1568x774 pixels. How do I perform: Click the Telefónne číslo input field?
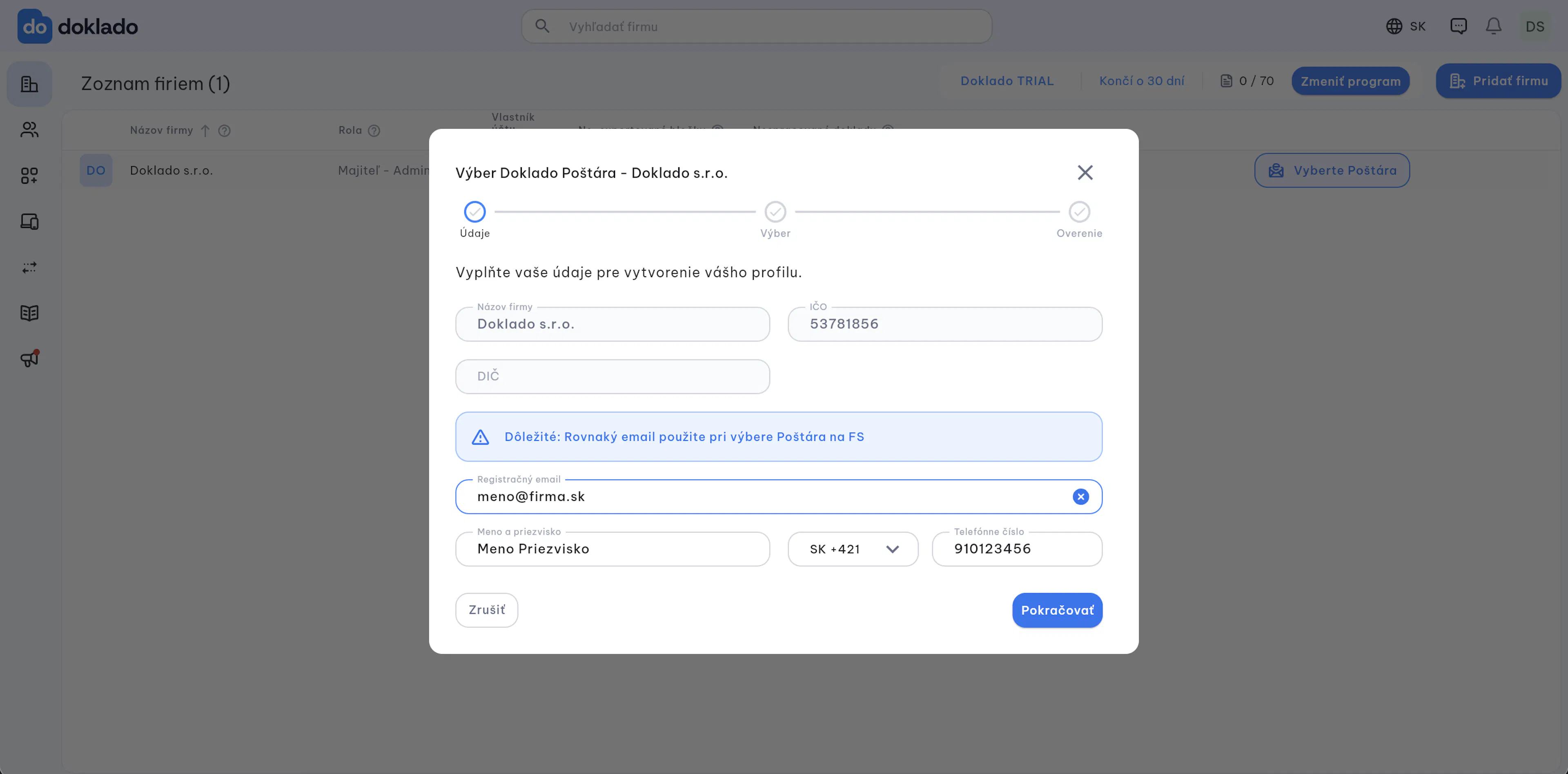click(1017, 549)
